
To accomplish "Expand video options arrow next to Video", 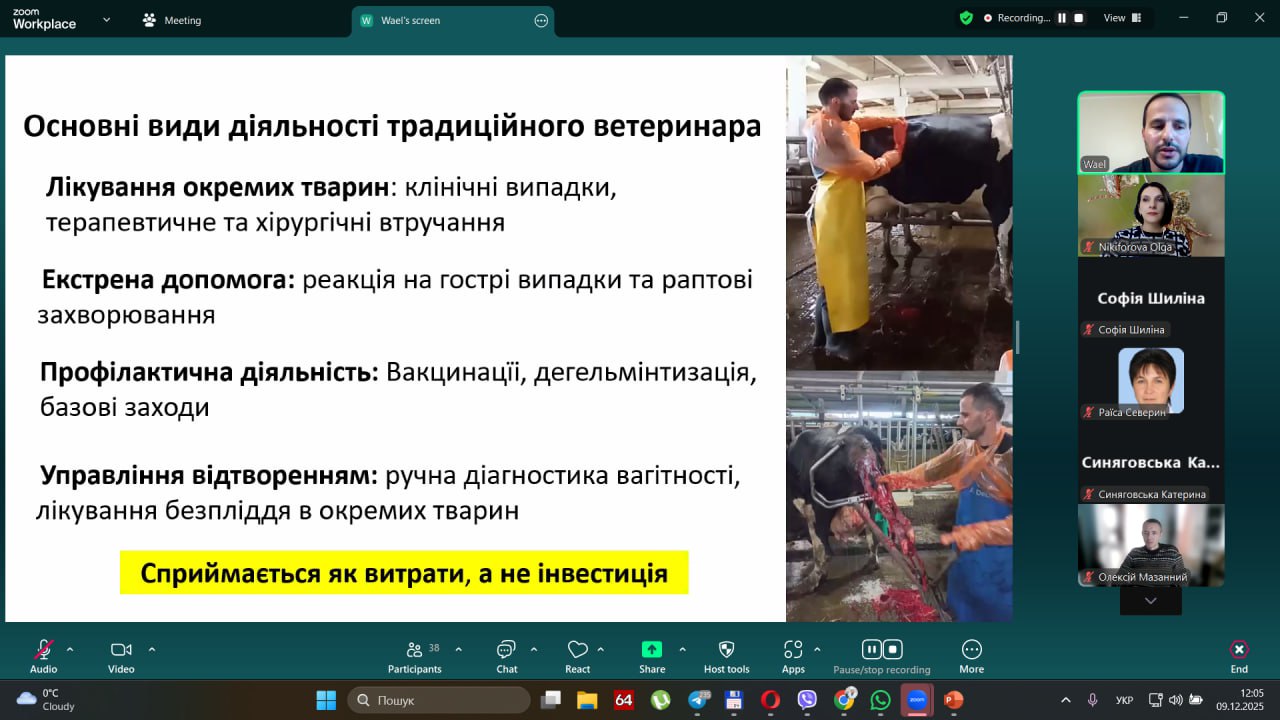I will pyautogui.click(x=152, y=649).
